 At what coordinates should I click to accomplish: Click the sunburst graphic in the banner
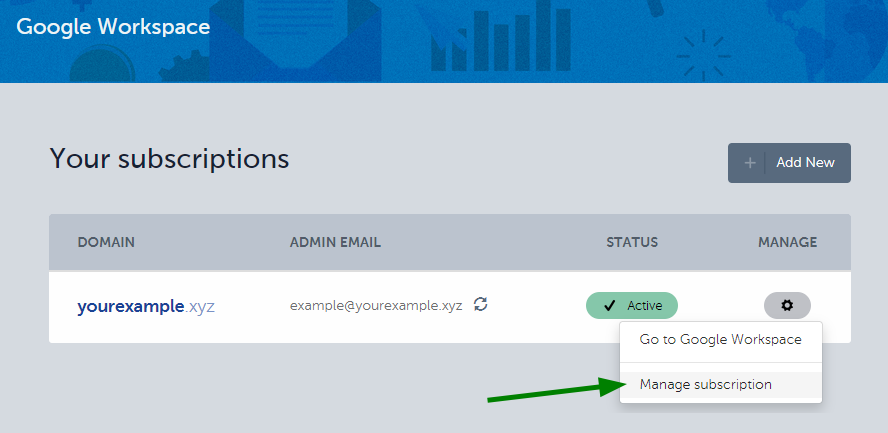click(x=704, y=55)
